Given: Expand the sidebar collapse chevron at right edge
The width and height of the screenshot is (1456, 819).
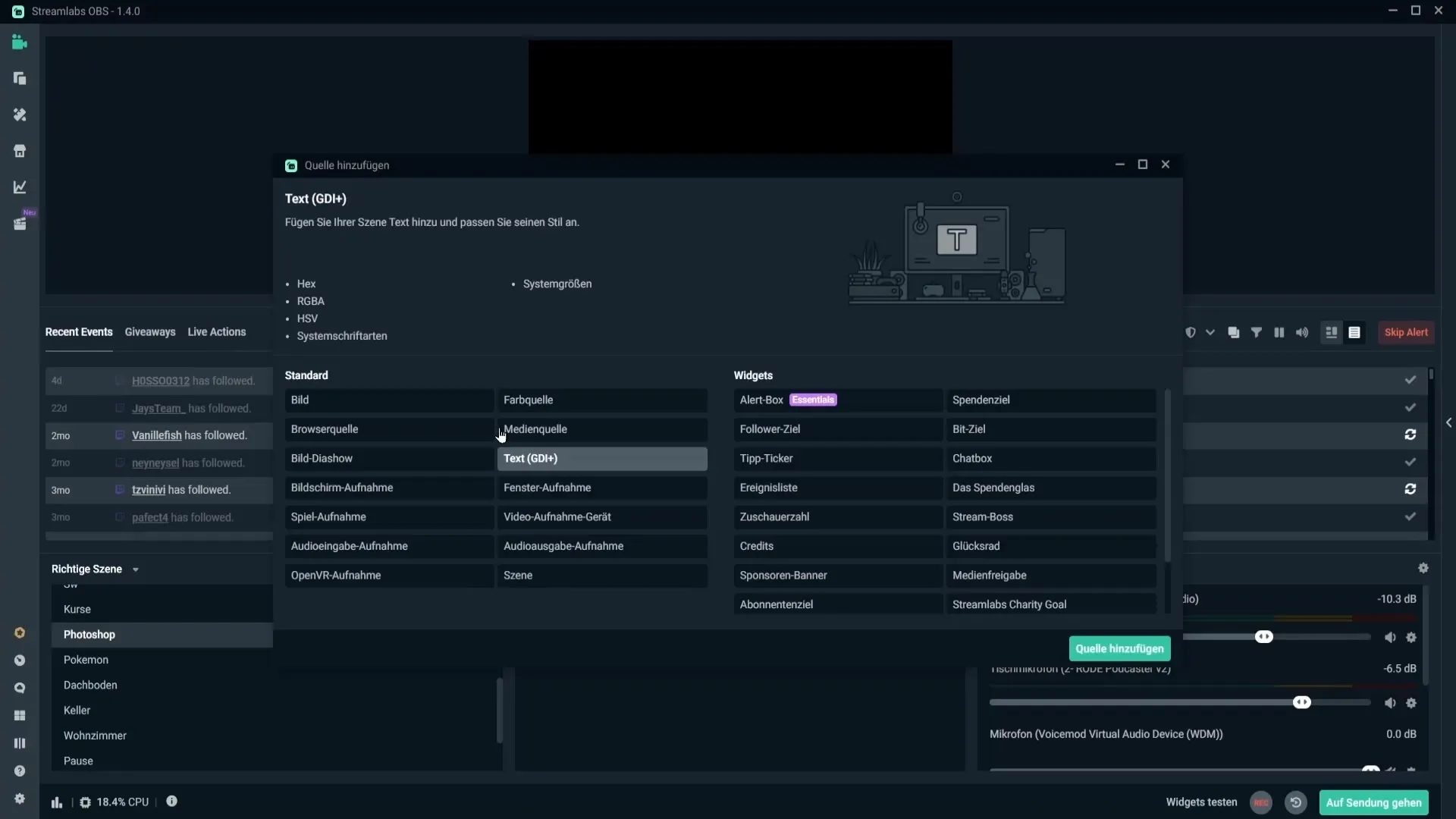Looking at the screenshot, I should click(x=1448, y=422).
